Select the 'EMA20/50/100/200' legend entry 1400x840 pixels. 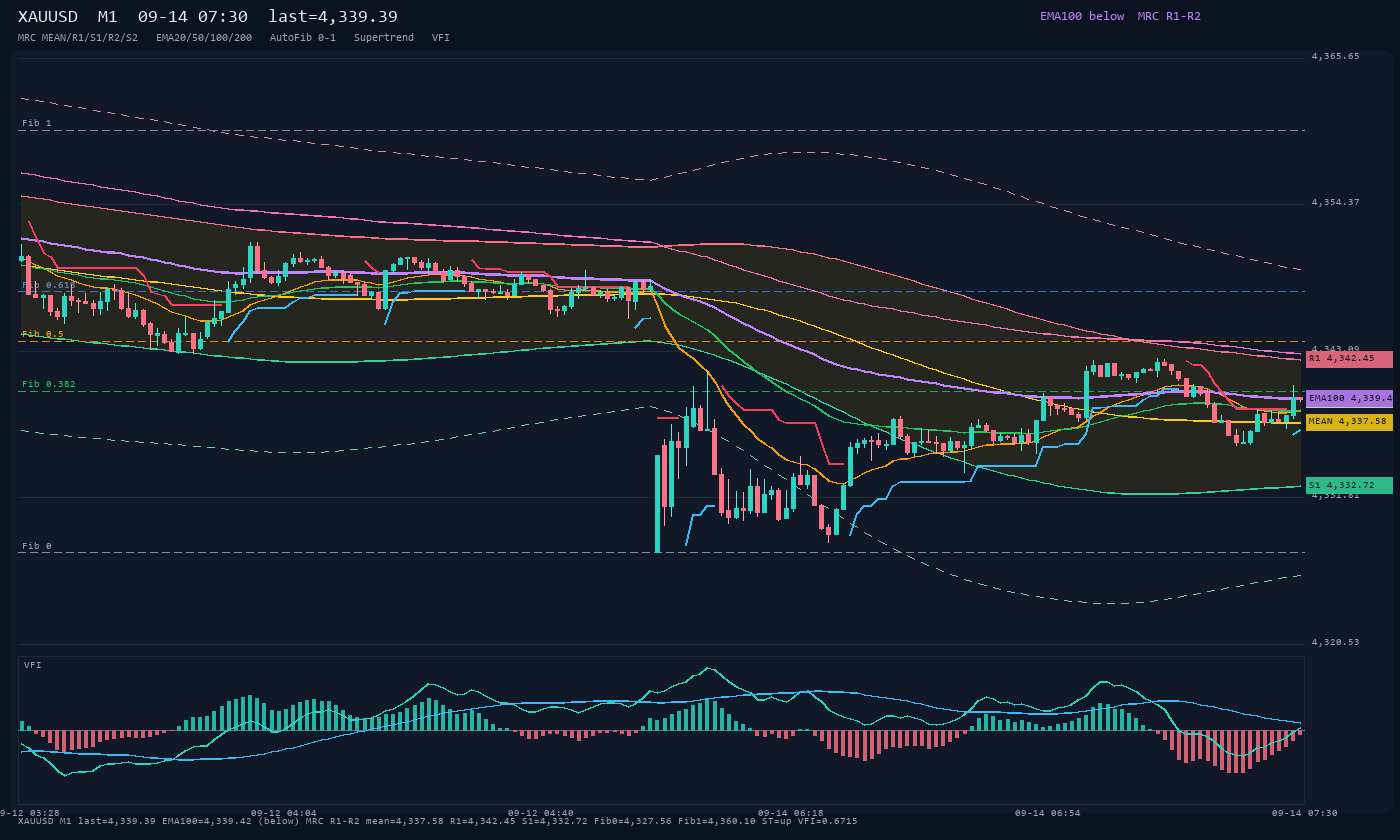204,37
